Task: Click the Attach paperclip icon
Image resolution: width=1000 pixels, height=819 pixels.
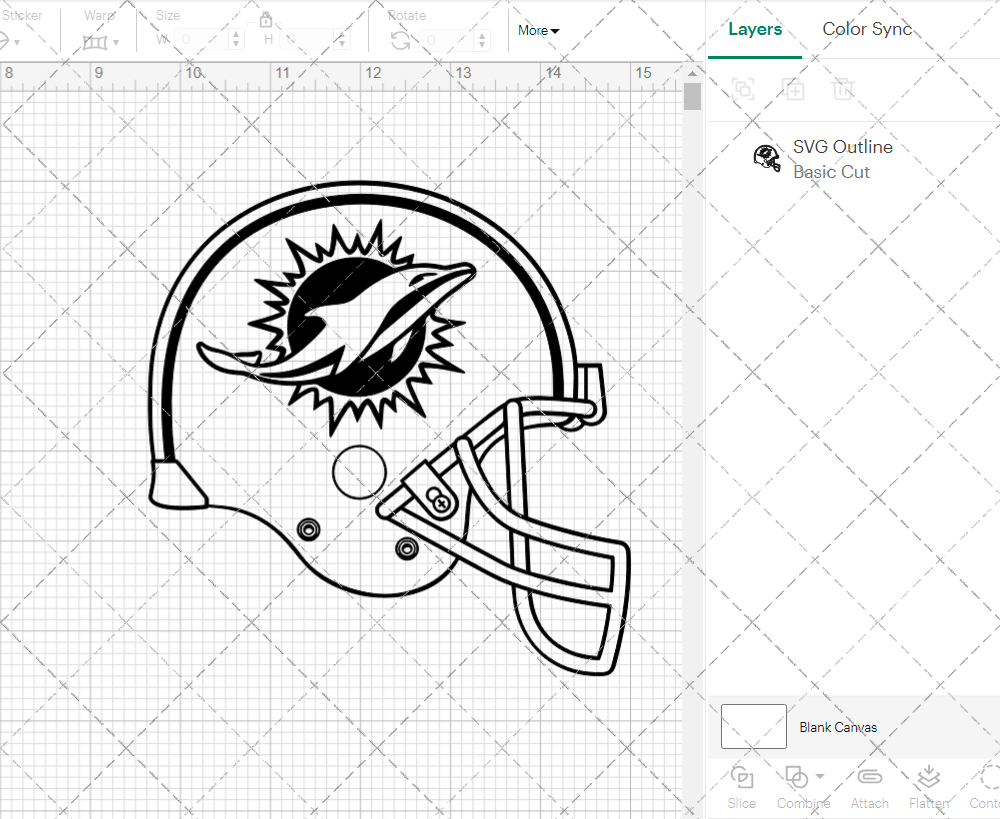Action: click(x=869, y=778)
